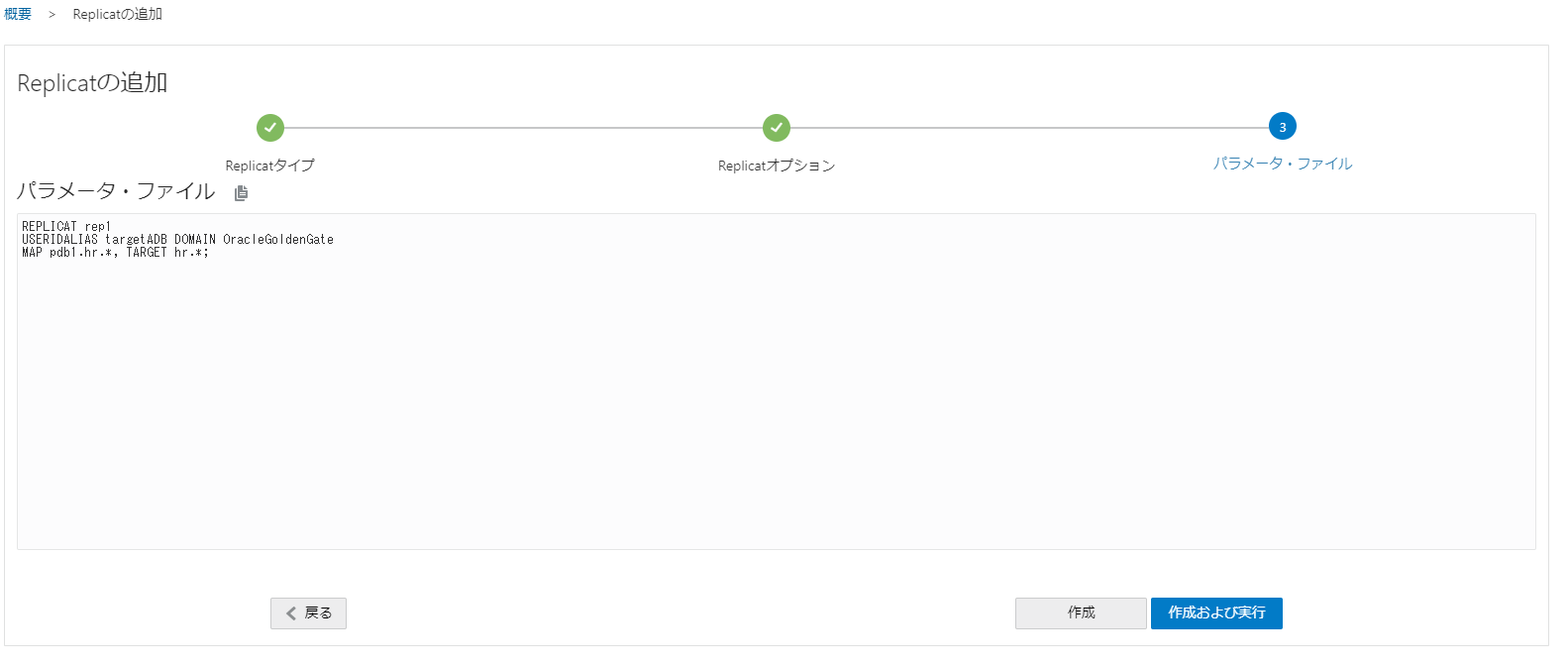Click the Replicatの追加 breadcrumb text
Viewport: 1568px width, 667px height.
[117, 14]
